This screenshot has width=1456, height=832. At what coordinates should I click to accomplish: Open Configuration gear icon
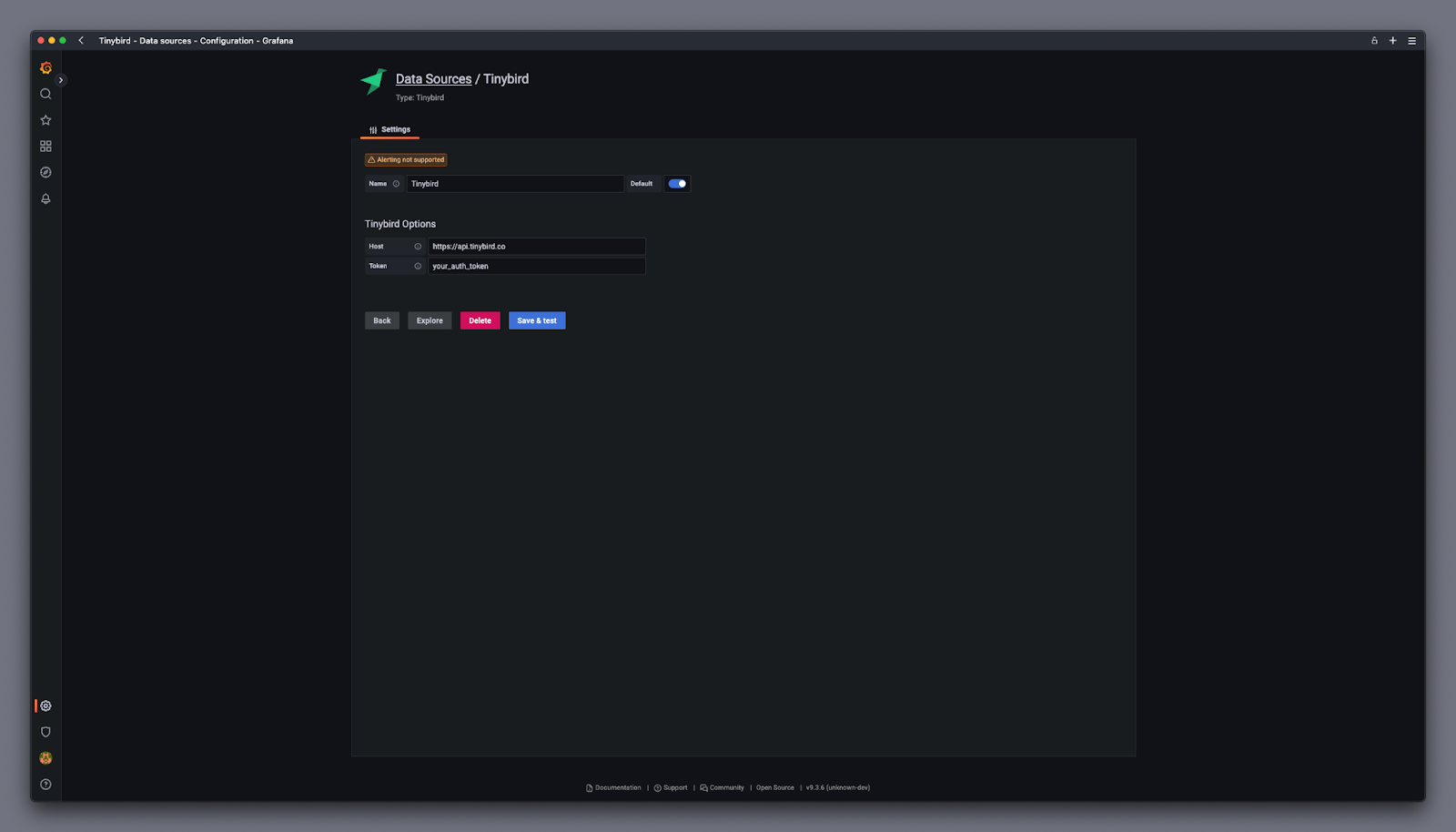[45, 705]
